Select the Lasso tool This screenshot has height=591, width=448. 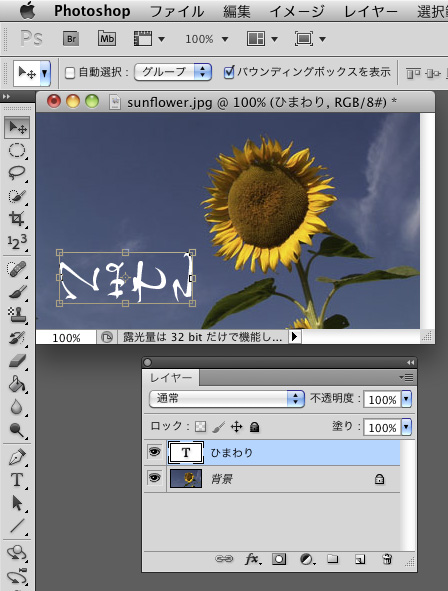tap(17, 173)
